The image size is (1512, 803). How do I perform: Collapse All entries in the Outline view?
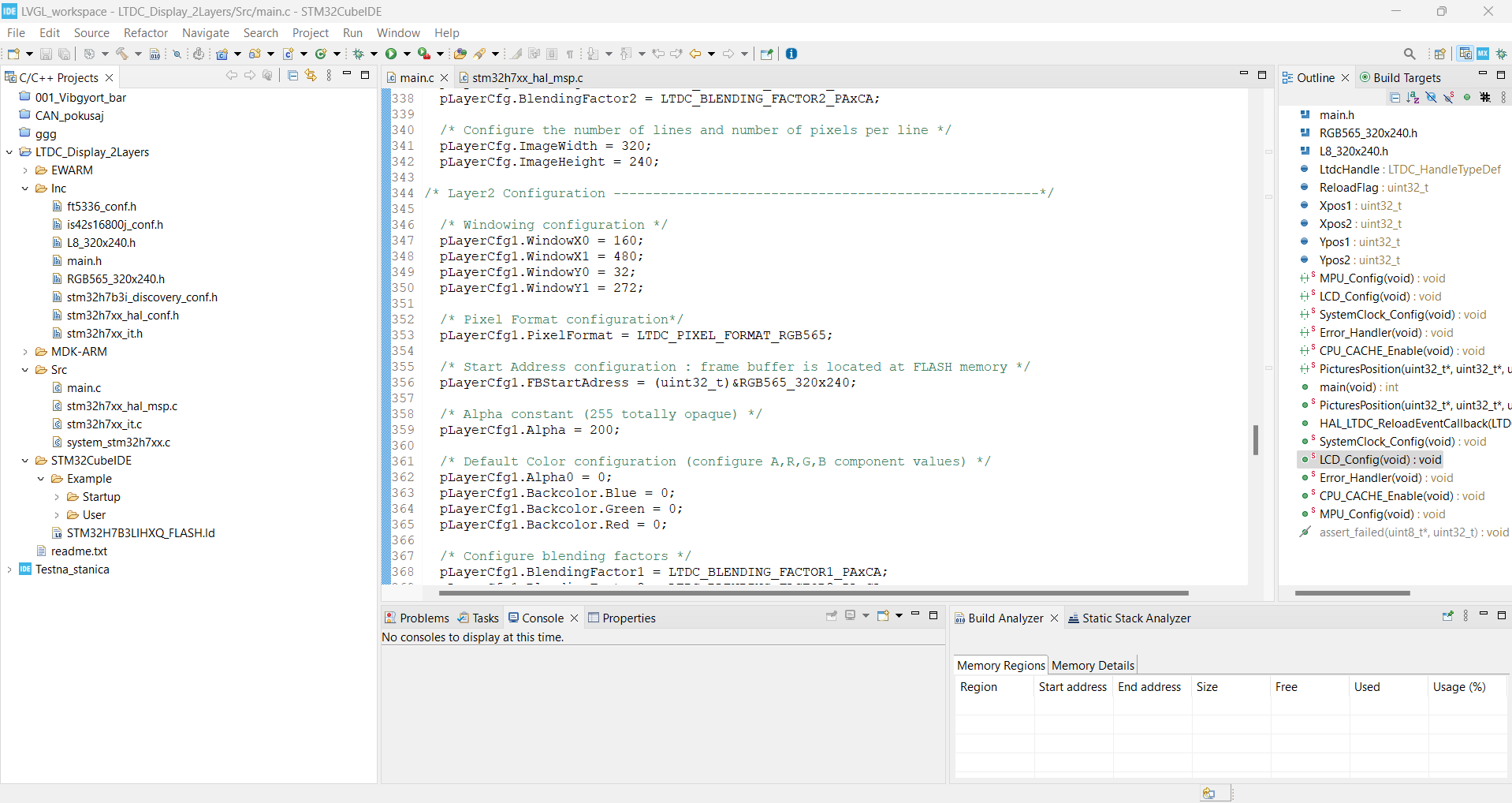[x=1395, y=97]
